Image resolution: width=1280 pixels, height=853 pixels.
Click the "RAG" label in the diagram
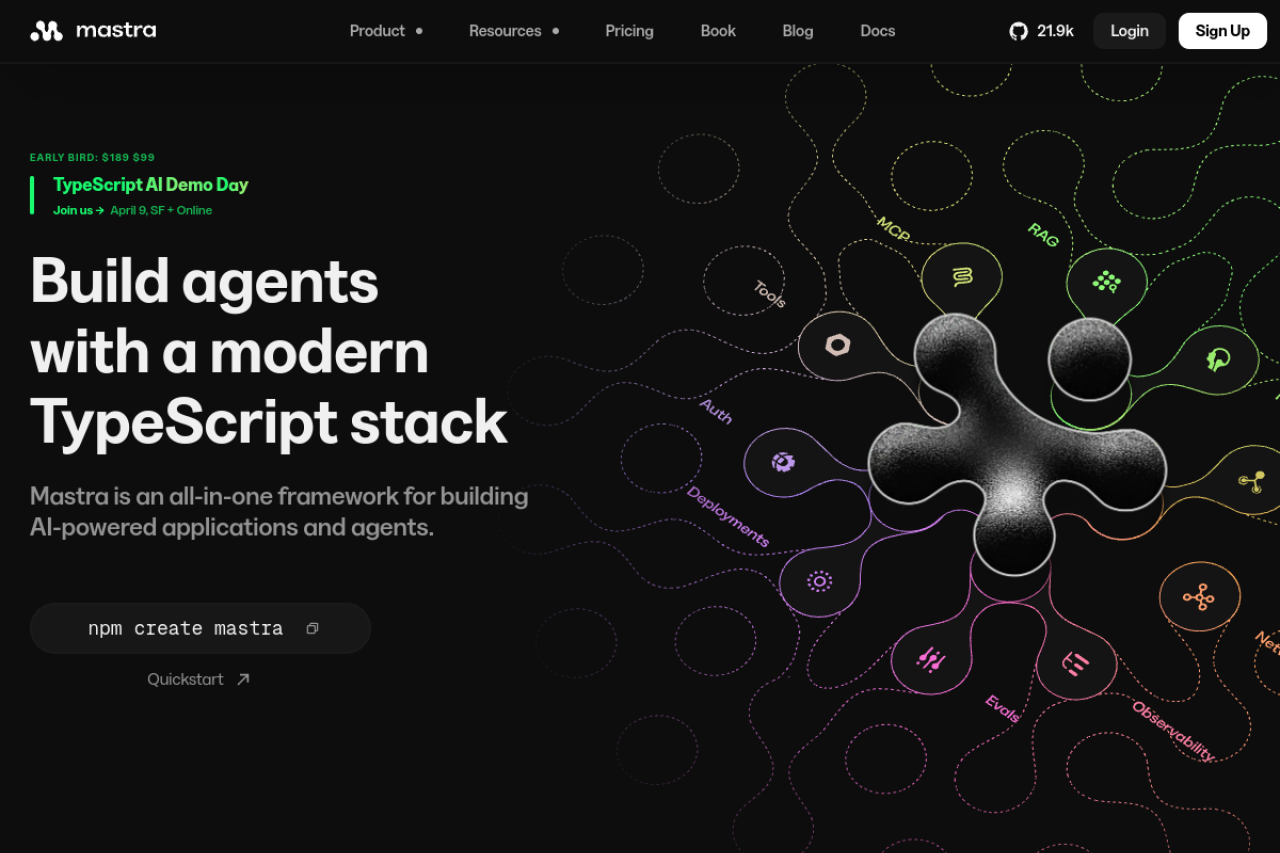point(1043,235)
